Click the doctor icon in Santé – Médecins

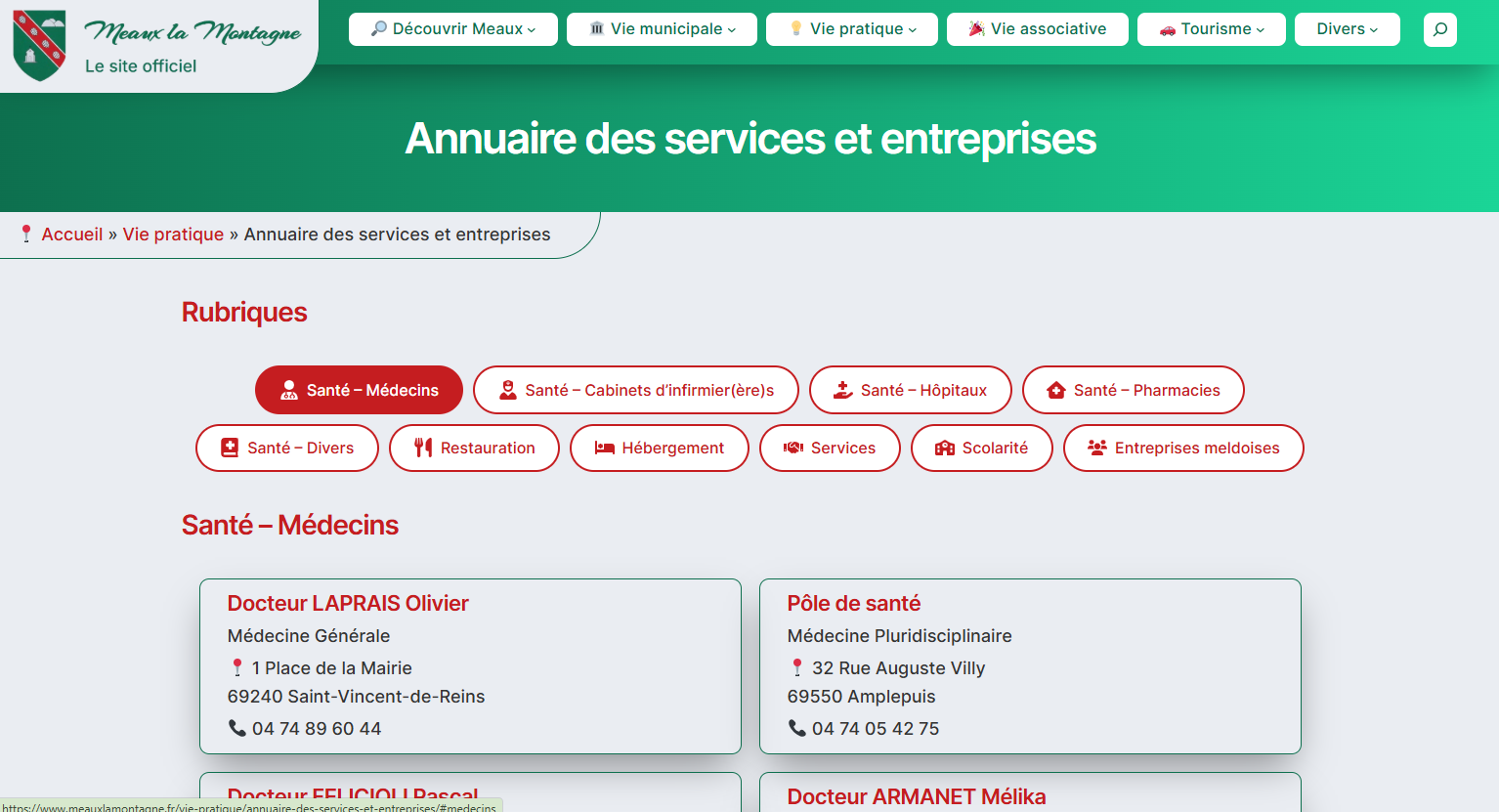click(x=289, y=390)
